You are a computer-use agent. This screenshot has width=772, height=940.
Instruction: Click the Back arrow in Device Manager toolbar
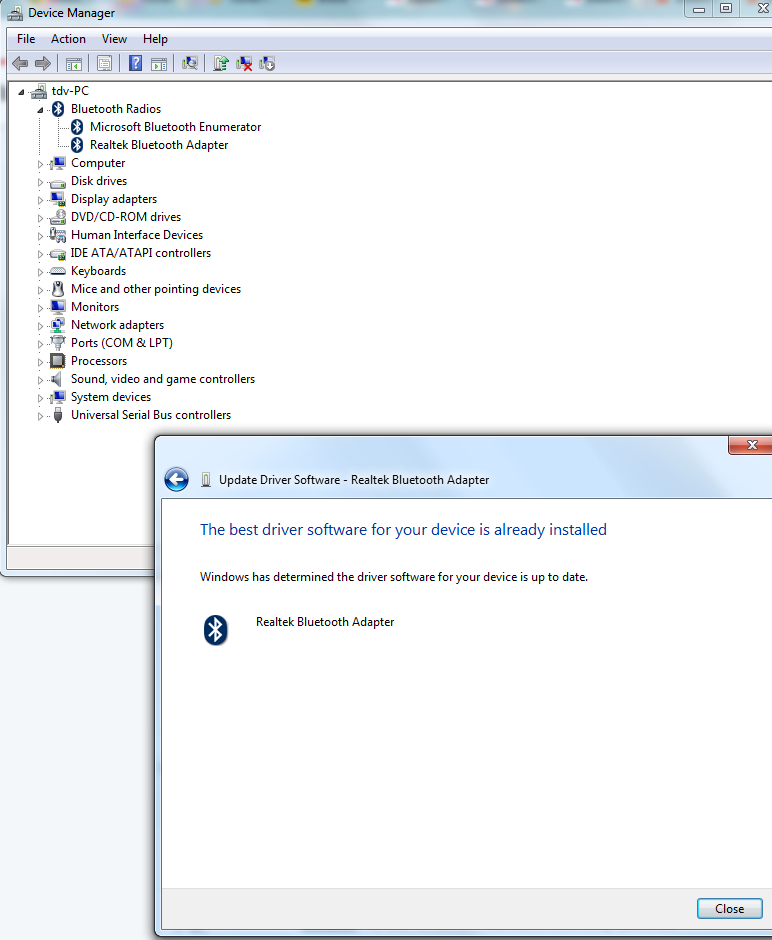tap(20, 64)
